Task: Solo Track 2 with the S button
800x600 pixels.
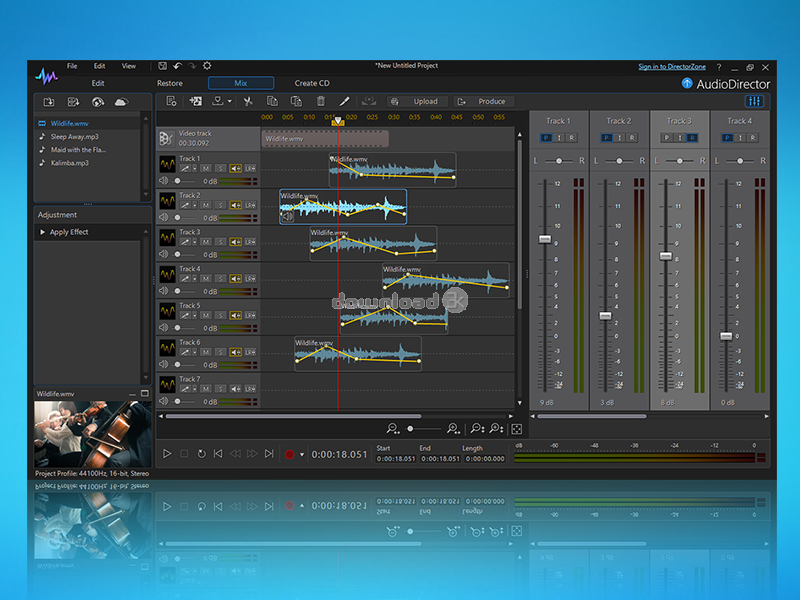Action: (220, 205)
